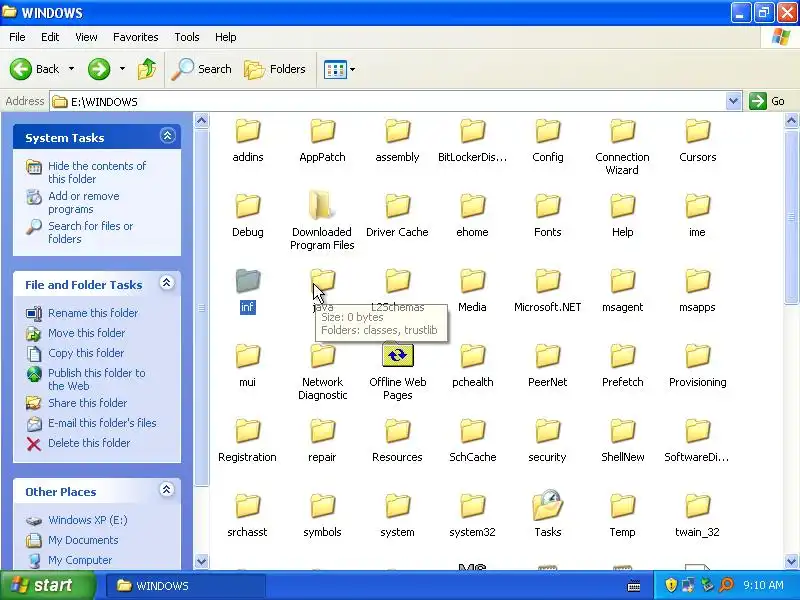Click Move this folder

[x=86, y=333]
